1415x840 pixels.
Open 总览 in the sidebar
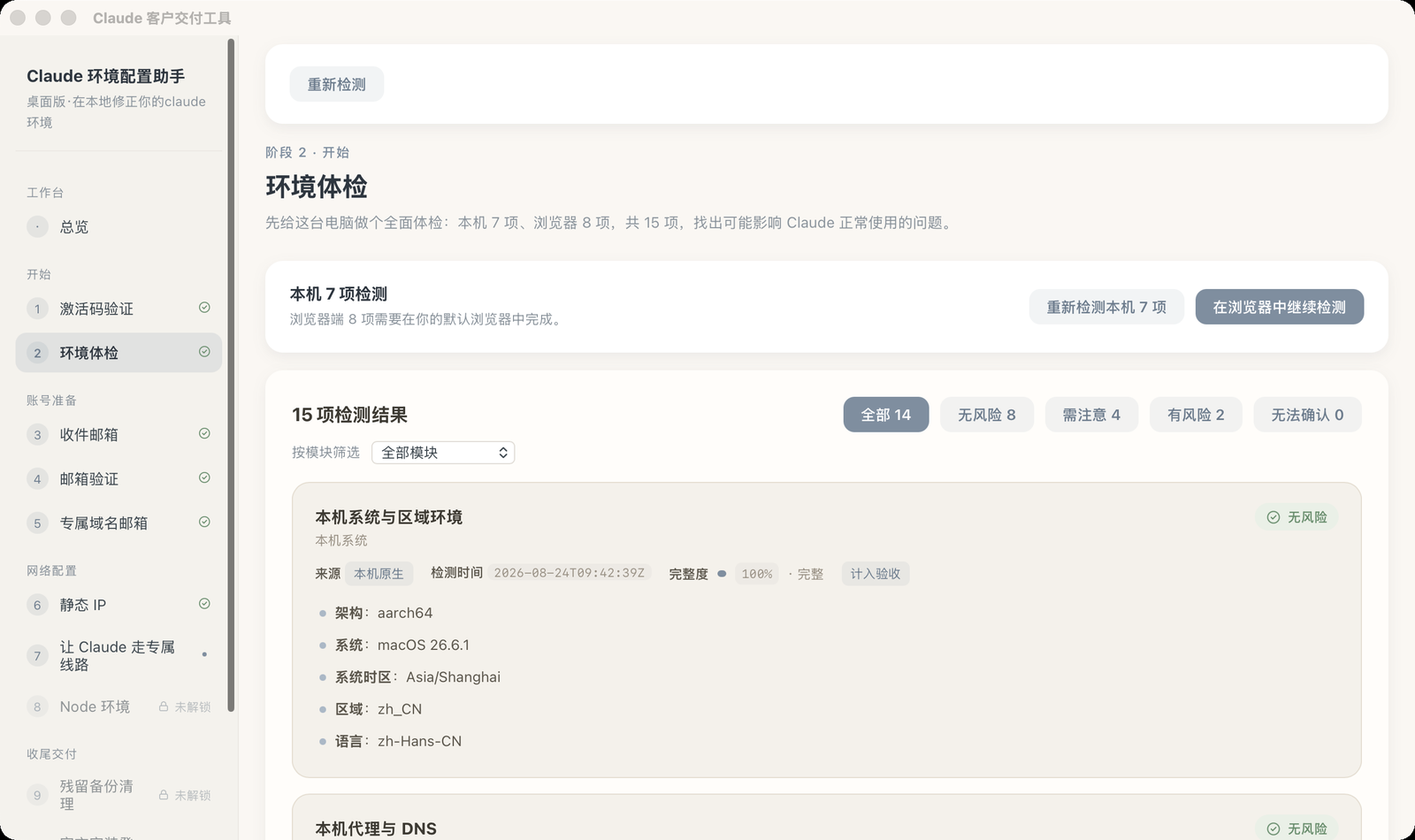(x=119, y=227)
